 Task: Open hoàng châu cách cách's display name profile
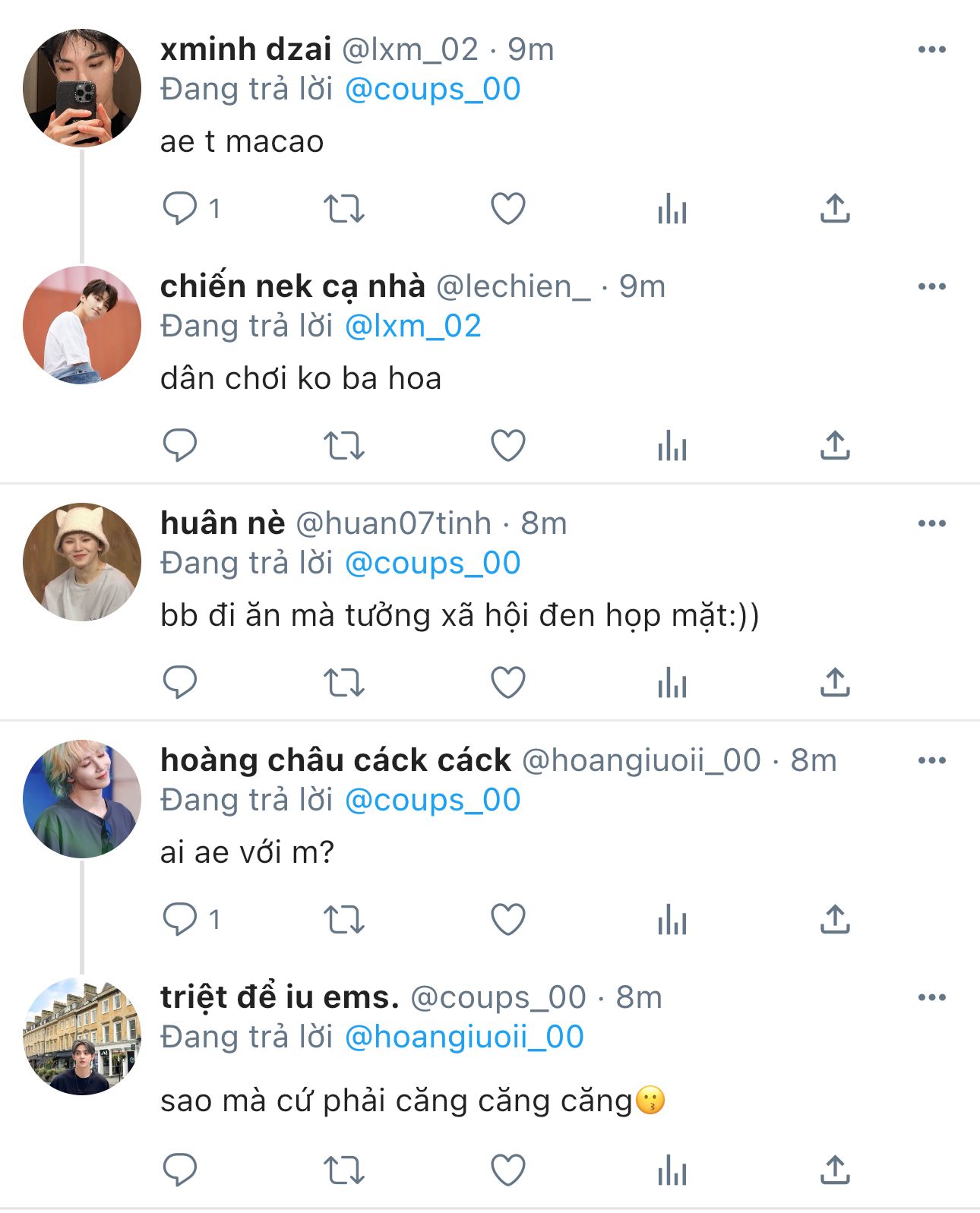(335, 761)
